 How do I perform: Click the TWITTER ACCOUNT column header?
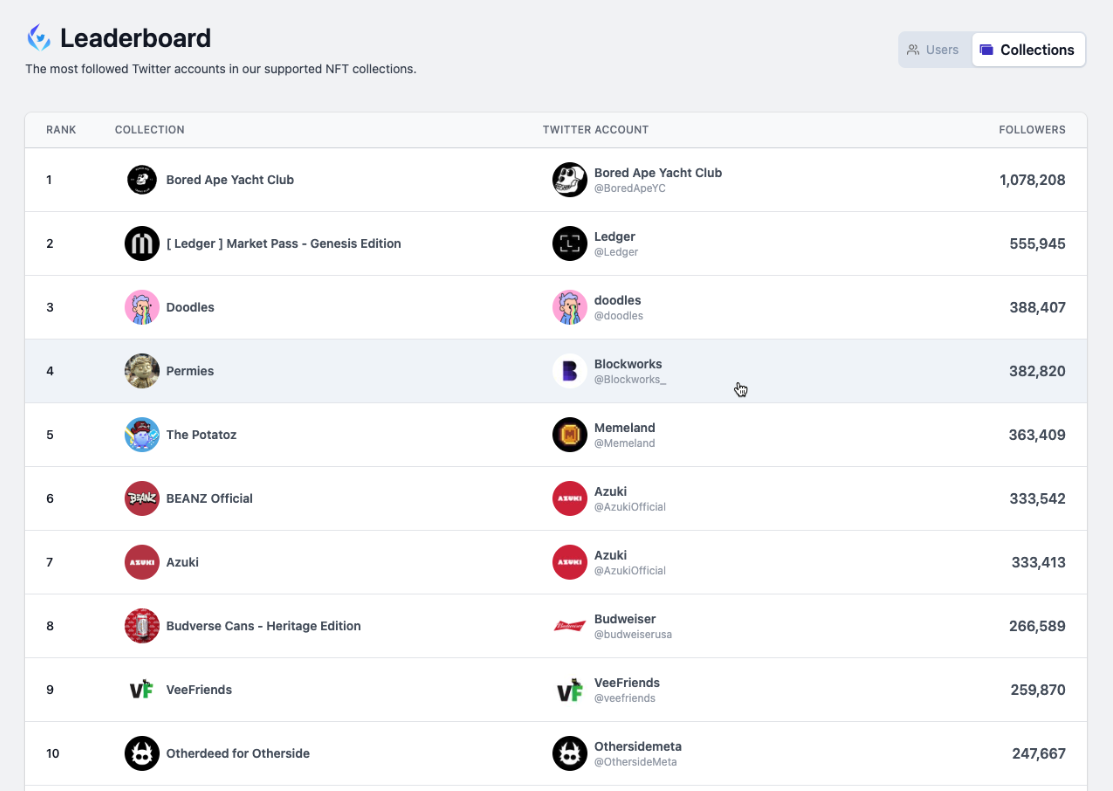[596, 130]
